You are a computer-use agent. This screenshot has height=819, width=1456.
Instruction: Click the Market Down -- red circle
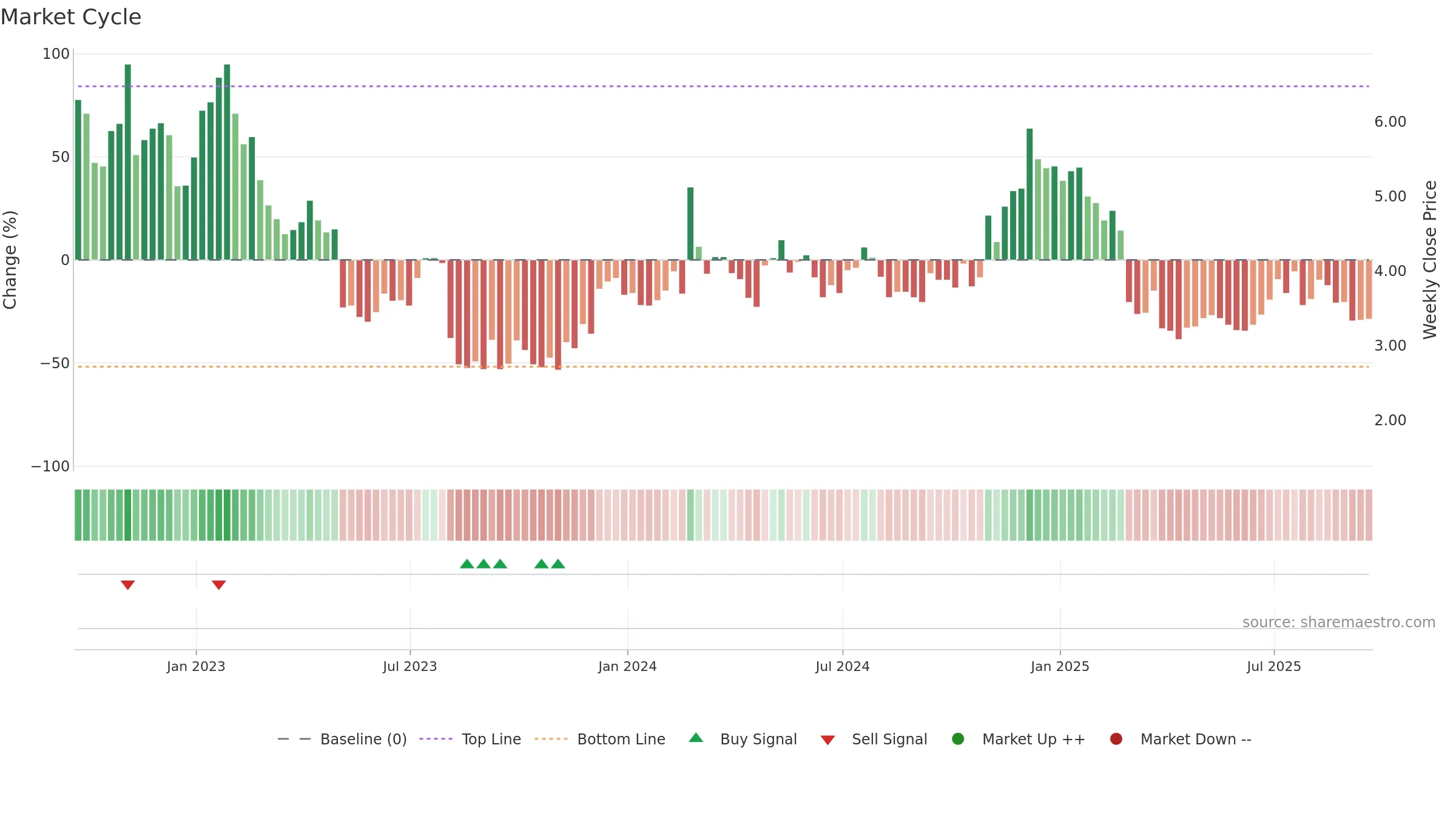pos(1116,739)
